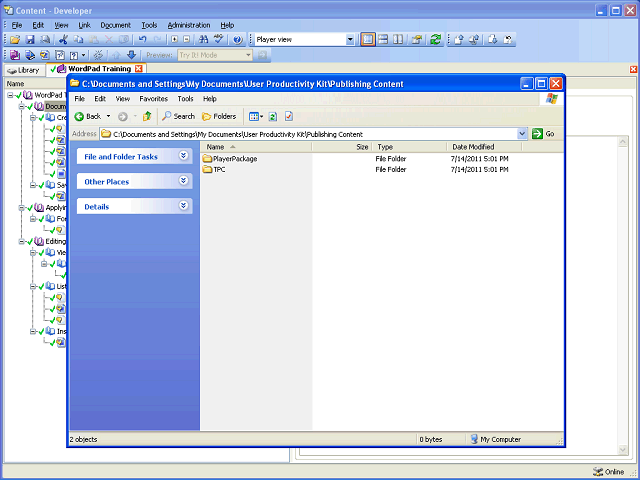The width and height of the screenshot is (640, 480).
Task: Click the Explorer address path field
Action: (309, 134)
